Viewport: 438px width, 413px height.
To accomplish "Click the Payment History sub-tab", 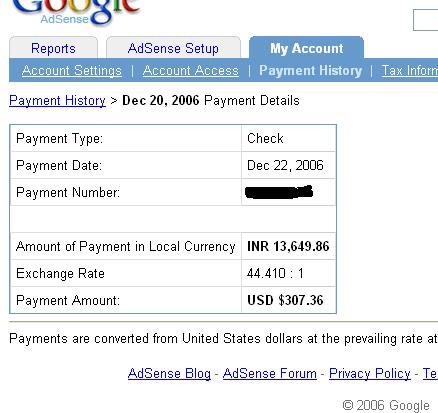I will point(310,71).
